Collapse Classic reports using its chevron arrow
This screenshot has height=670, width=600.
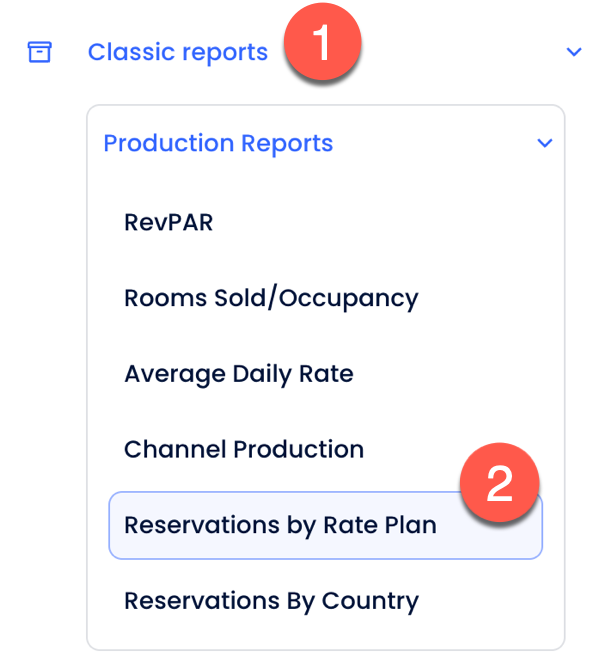573,52
